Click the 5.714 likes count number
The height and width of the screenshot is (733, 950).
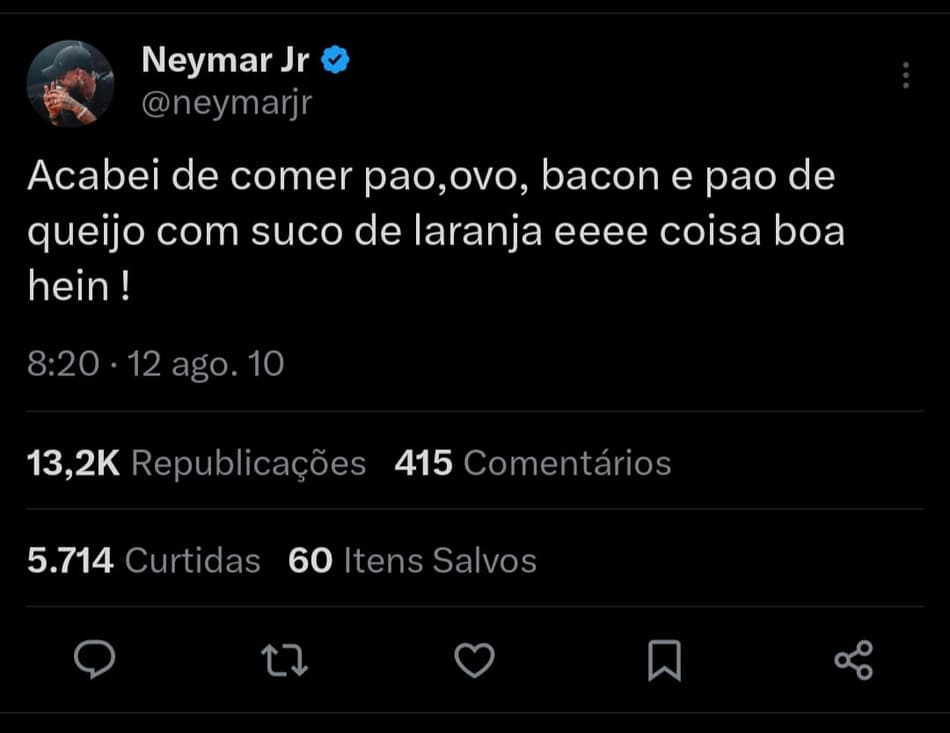point(70,561)
